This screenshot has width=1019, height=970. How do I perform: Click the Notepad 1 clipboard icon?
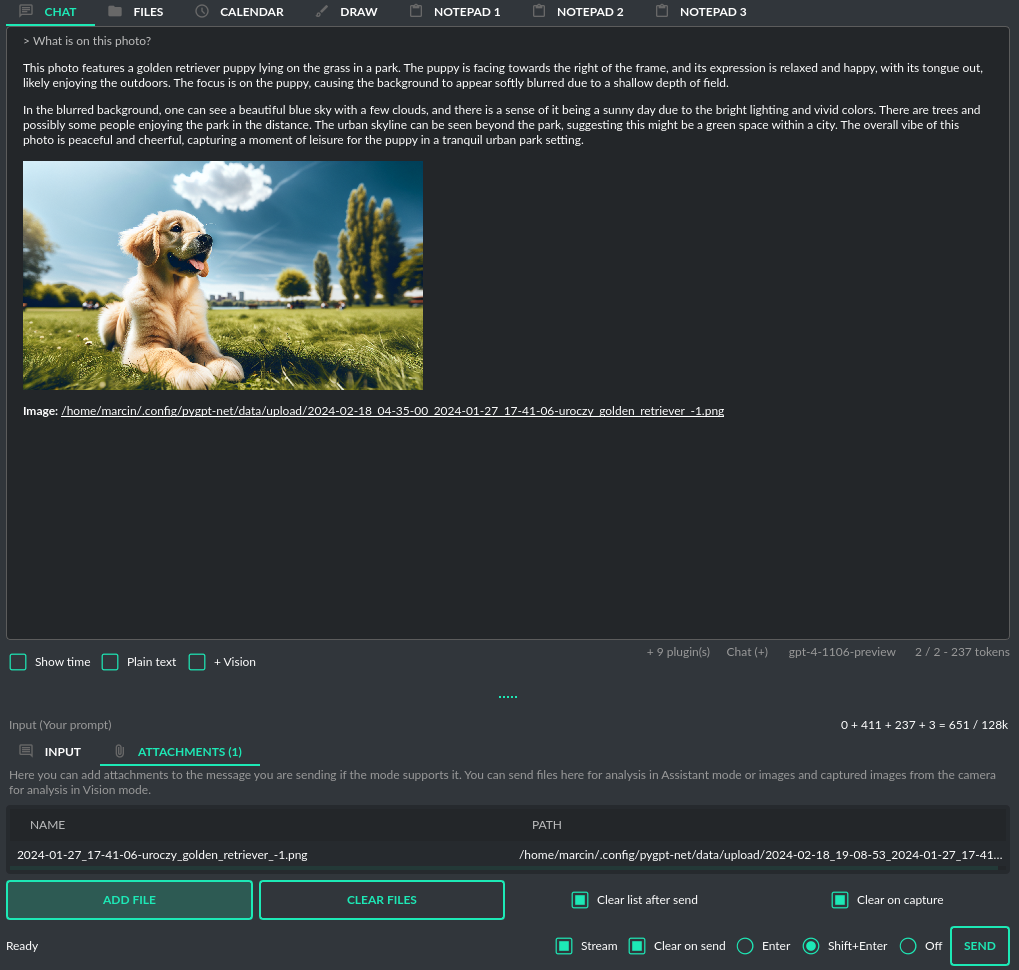[x=415, y=12]
